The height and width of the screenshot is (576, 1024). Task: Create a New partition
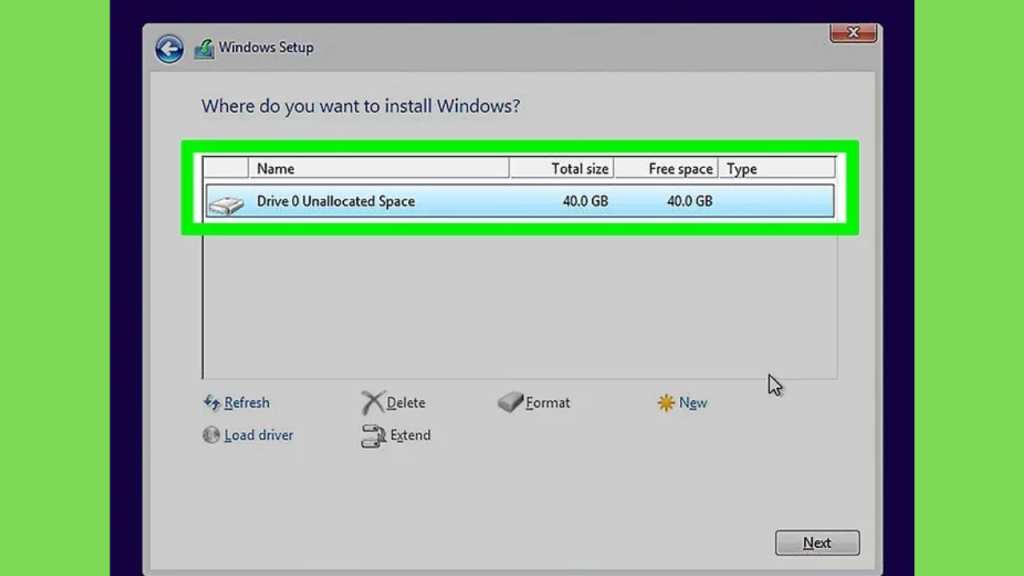click(x=693, y=402)
